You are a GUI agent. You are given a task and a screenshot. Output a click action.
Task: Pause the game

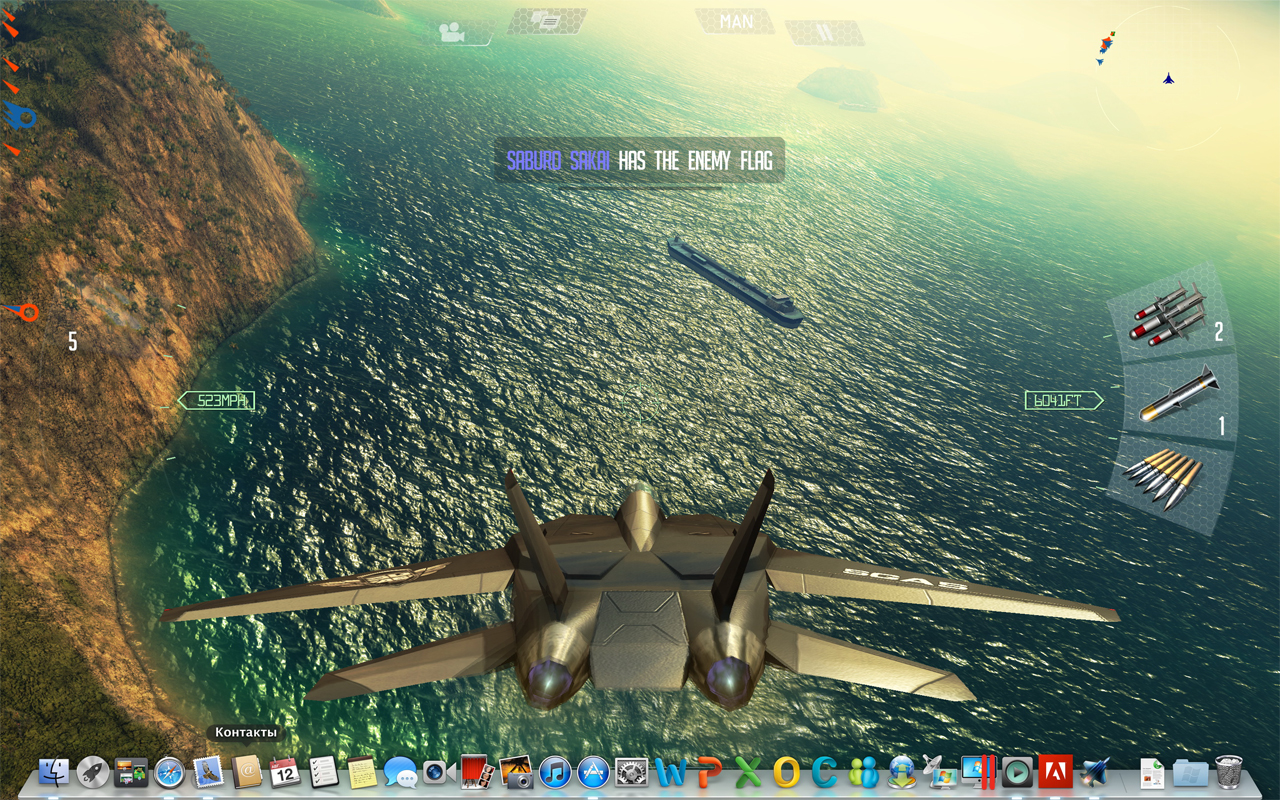[x=823, y=33]
